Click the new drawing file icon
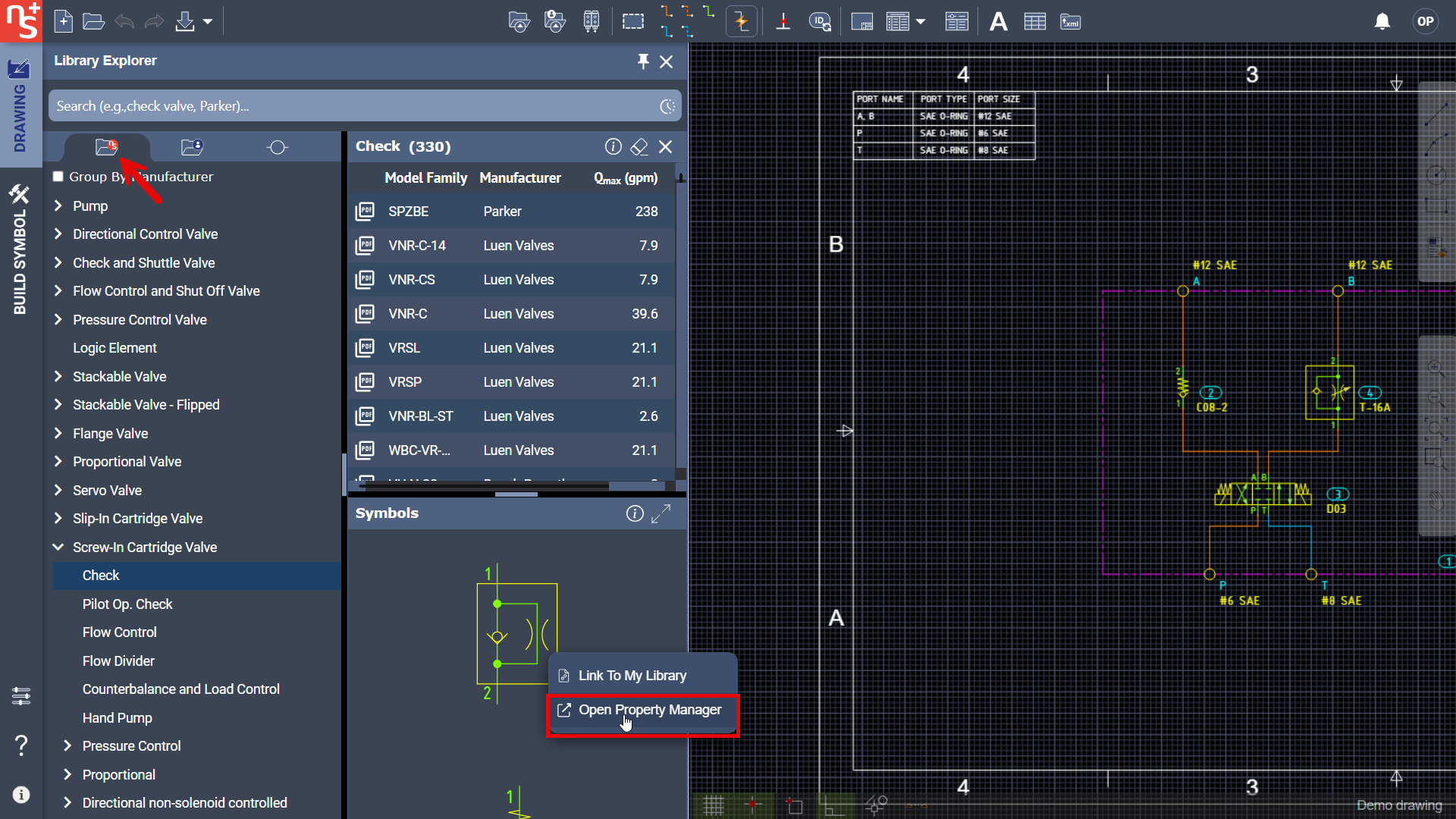The height and width of the screenshot is (819, 1456). 64,21
